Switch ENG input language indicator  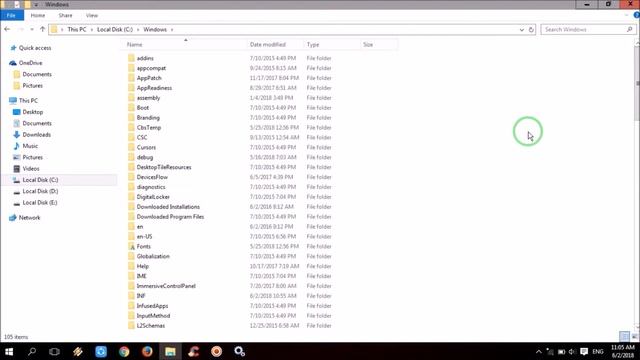598,351
